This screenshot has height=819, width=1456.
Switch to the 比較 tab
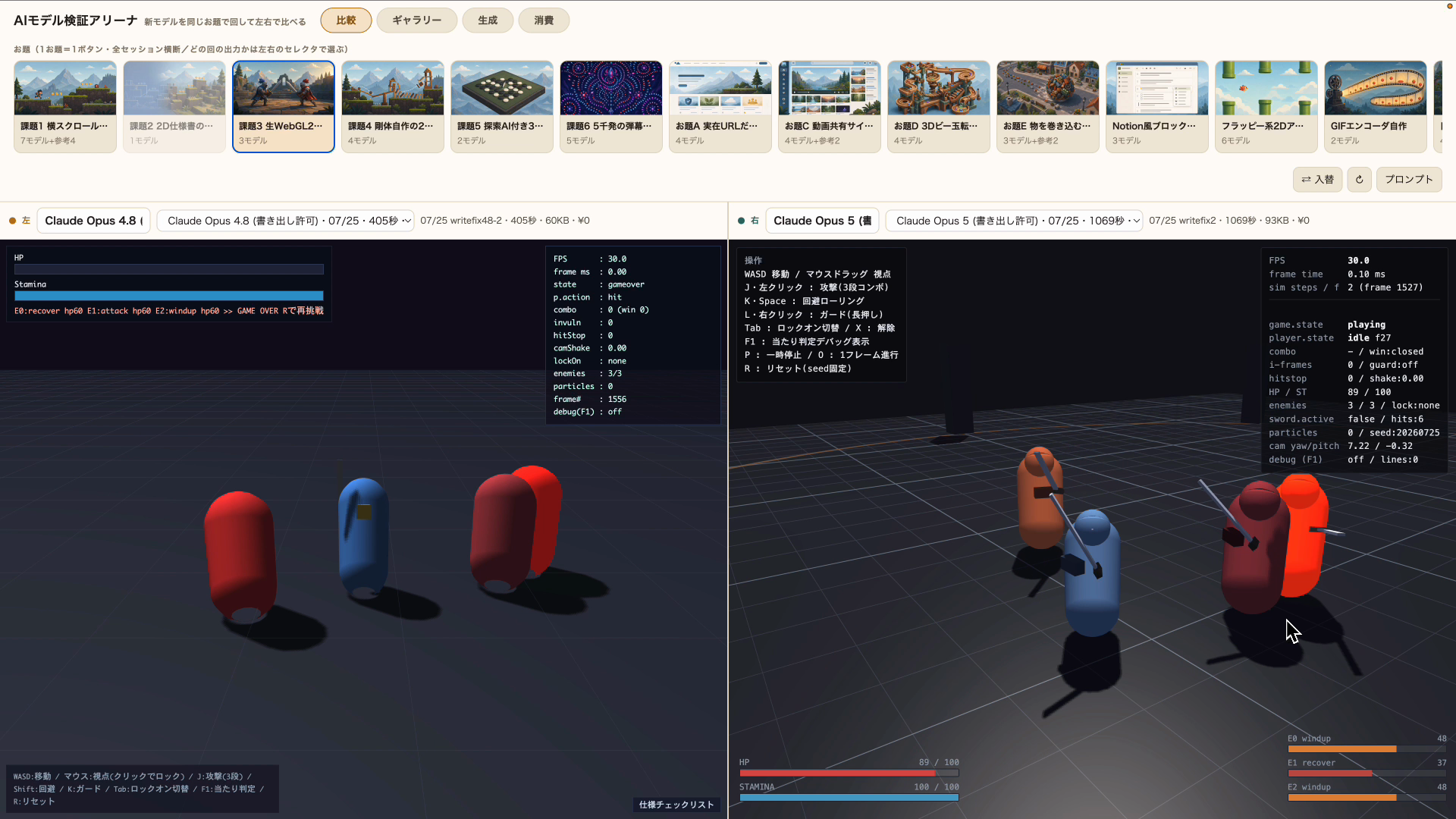(x=346, y=20)
